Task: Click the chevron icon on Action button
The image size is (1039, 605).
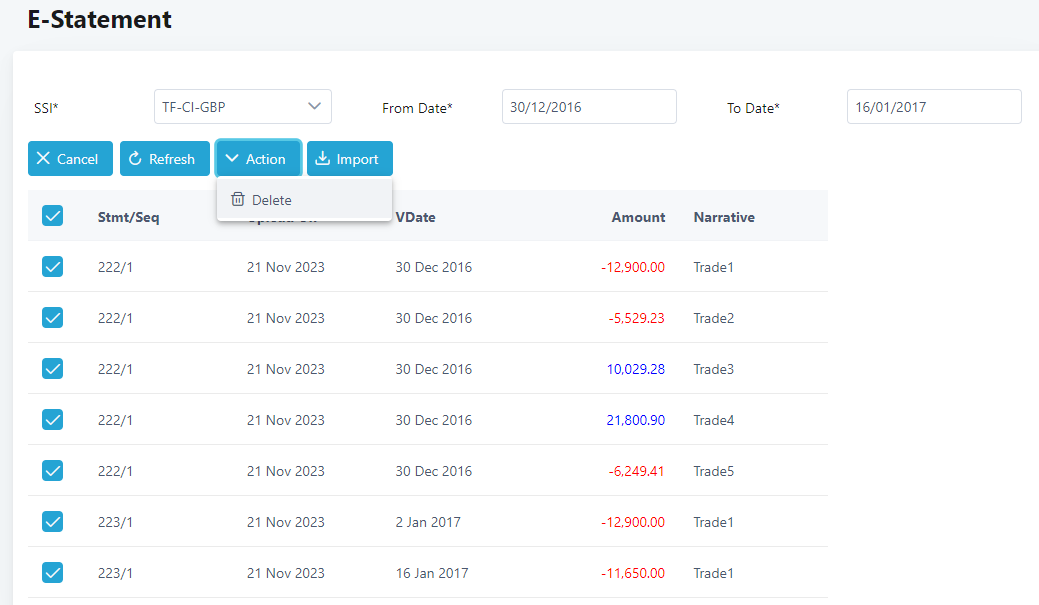Action: click(x=232, y=159)
